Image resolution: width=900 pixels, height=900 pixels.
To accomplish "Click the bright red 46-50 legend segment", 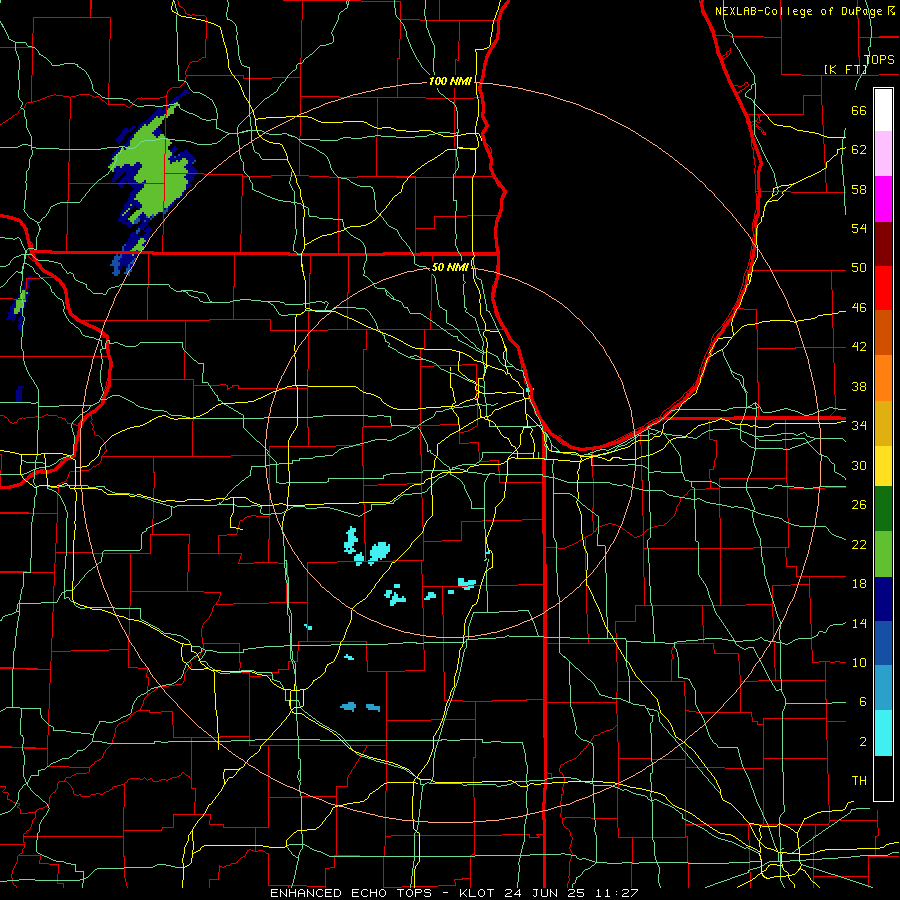I will click(883, 288).
